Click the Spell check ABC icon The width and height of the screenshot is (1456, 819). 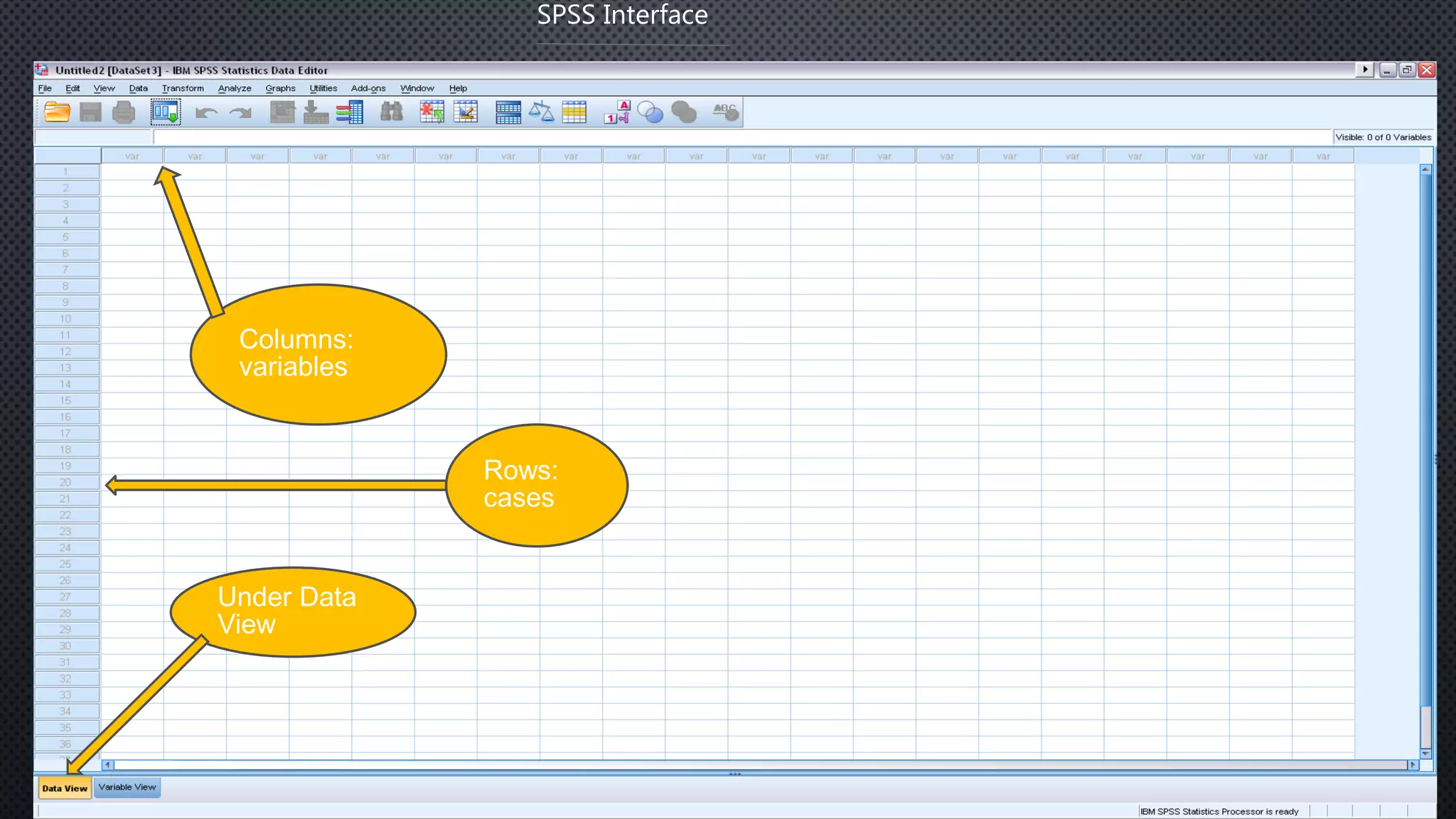[x=726, y=112]
